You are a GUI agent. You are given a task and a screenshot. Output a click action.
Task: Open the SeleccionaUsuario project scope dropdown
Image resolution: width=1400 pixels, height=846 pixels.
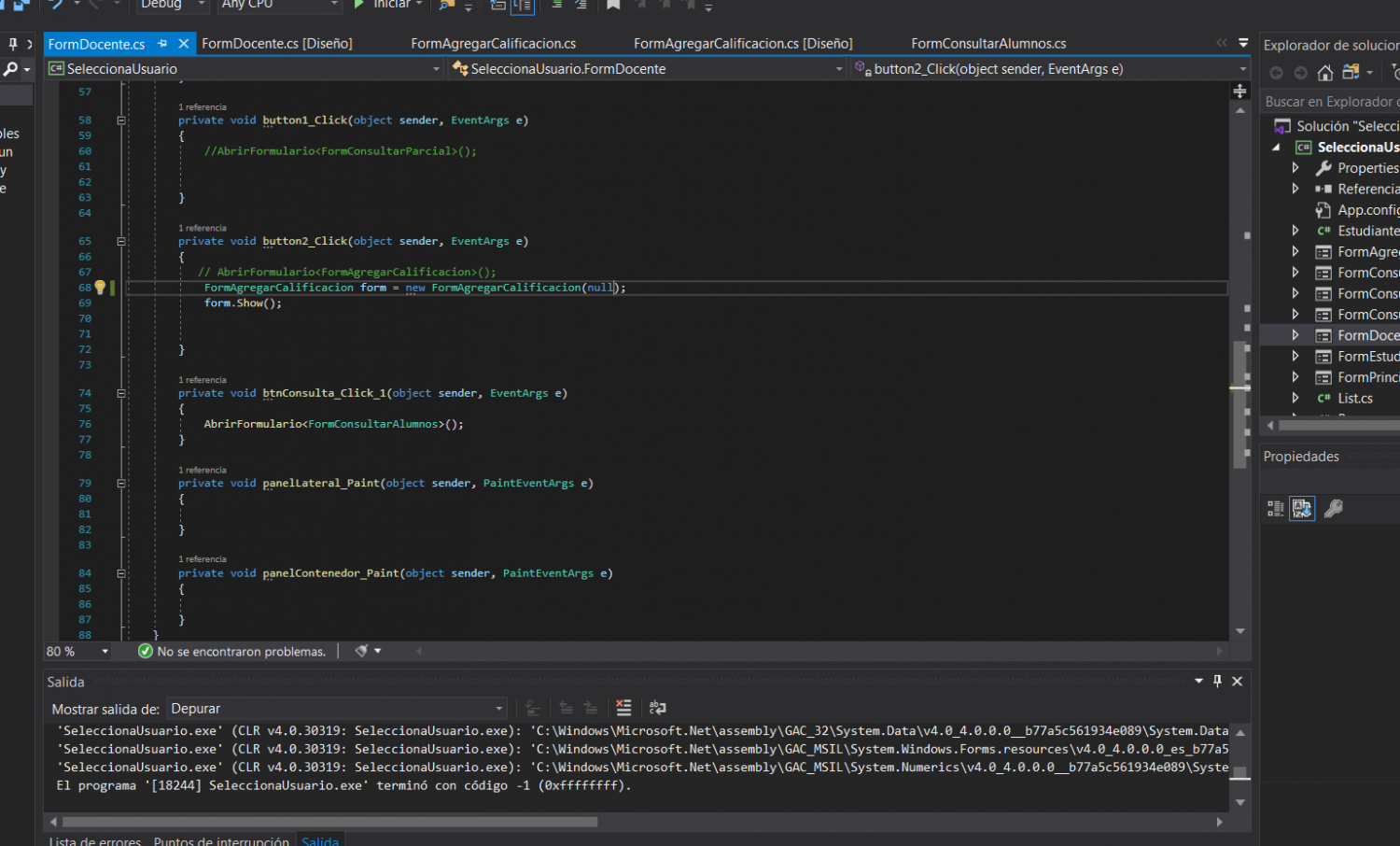pos(245,69)
